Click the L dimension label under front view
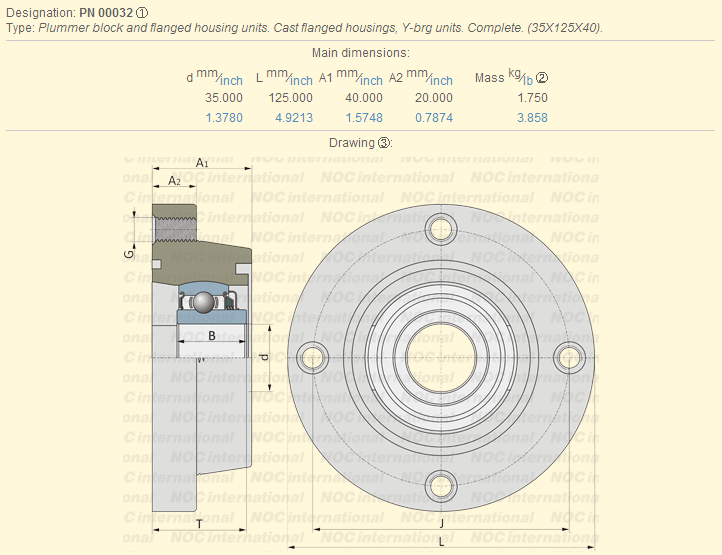Image resolution: width=722 pixels, height=555 pixels. click(x=442, y=542)
